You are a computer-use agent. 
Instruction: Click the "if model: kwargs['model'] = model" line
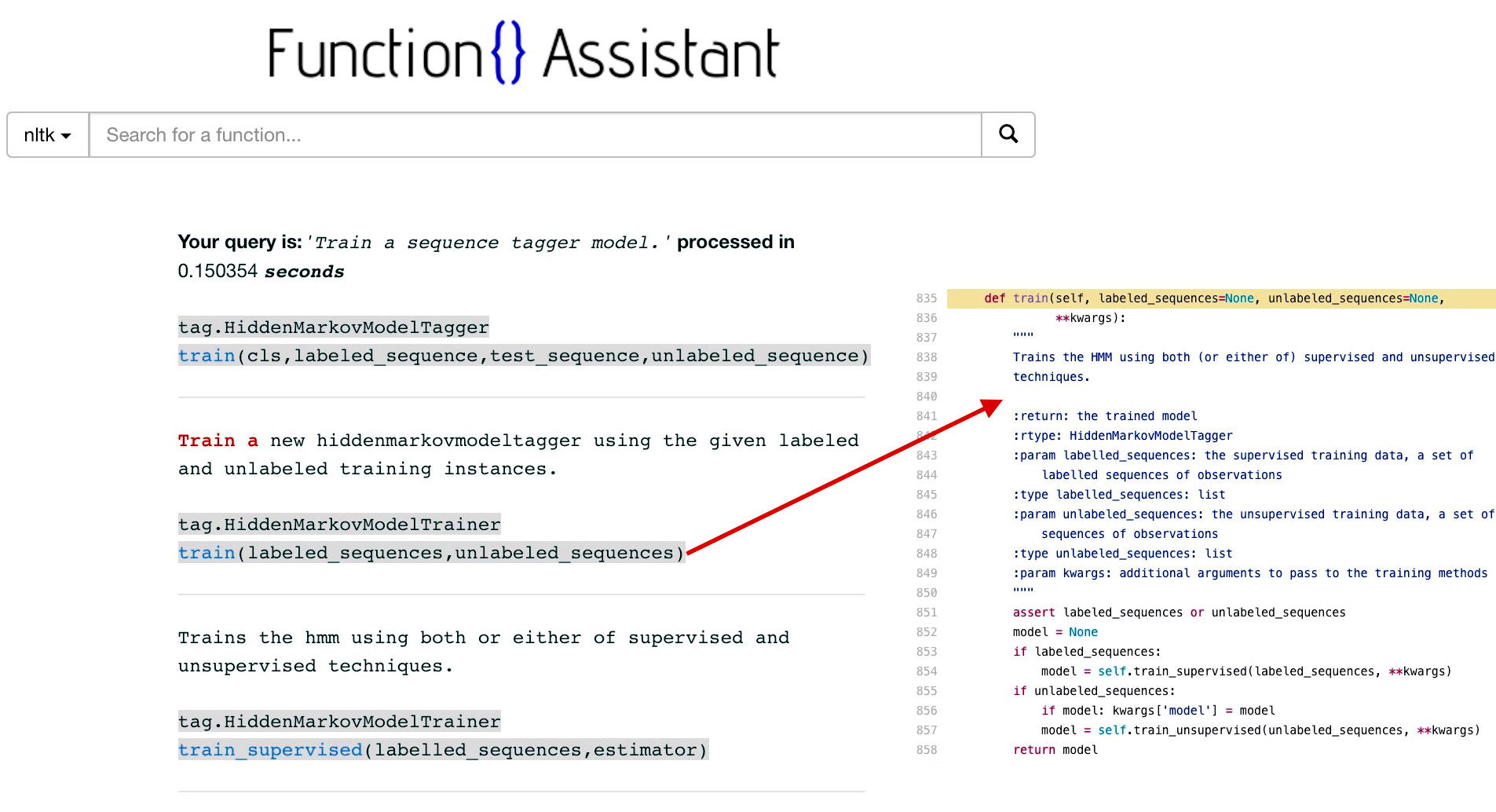(1158, 711)
